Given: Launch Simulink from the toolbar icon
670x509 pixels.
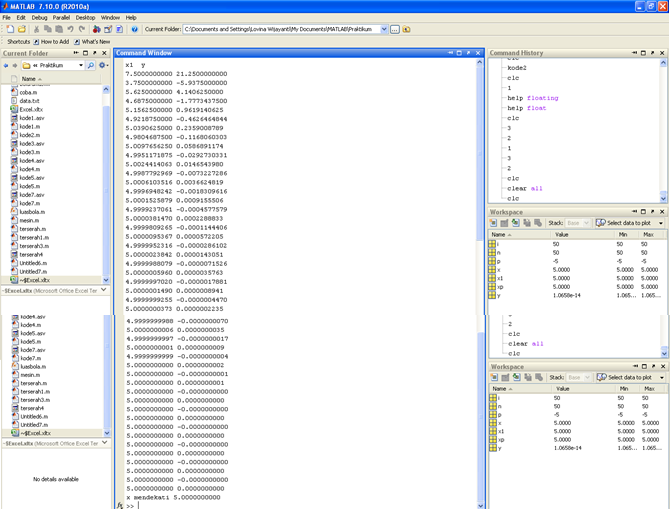Looking at the screenshot, I should [97, 29].
